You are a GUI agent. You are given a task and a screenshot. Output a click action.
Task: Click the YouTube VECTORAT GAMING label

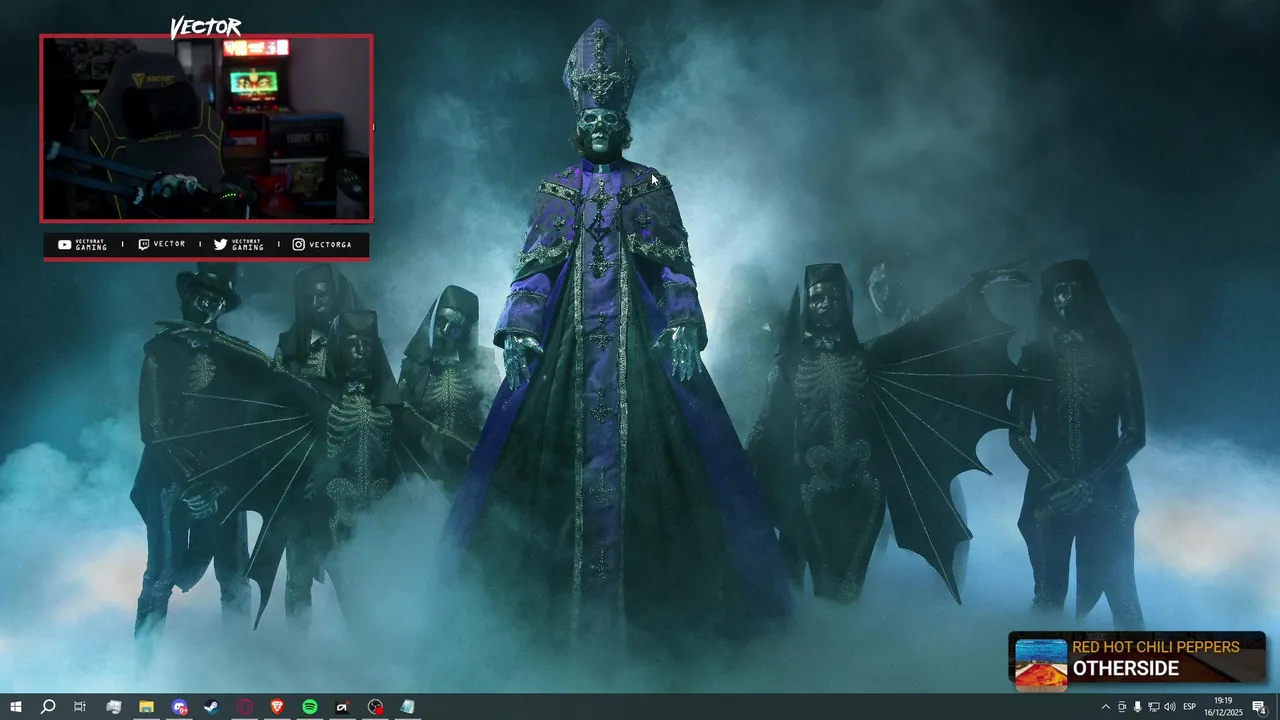coord(83,245)
